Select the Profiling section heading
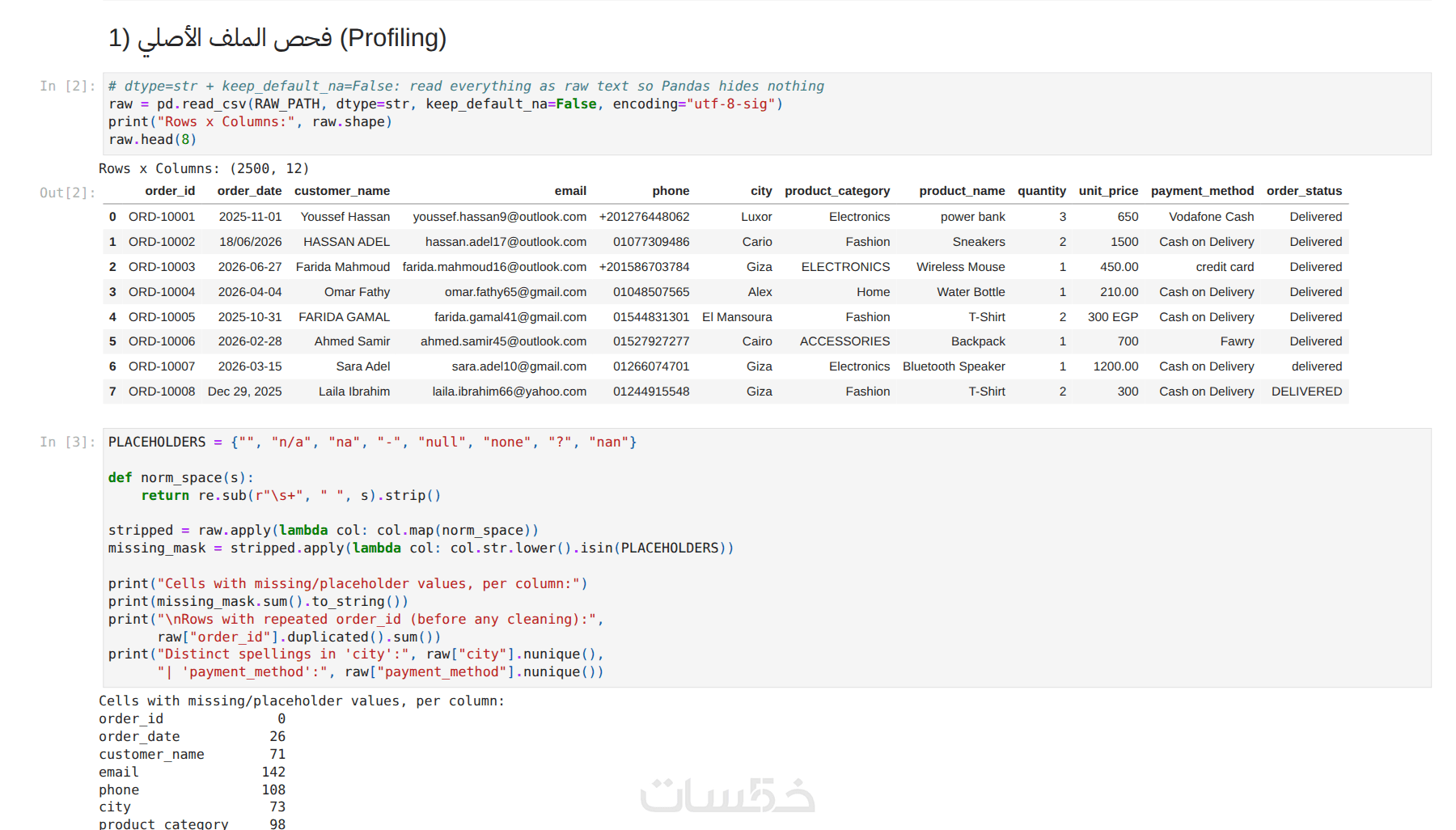The image size is (1456, 830). coord(277,38)
